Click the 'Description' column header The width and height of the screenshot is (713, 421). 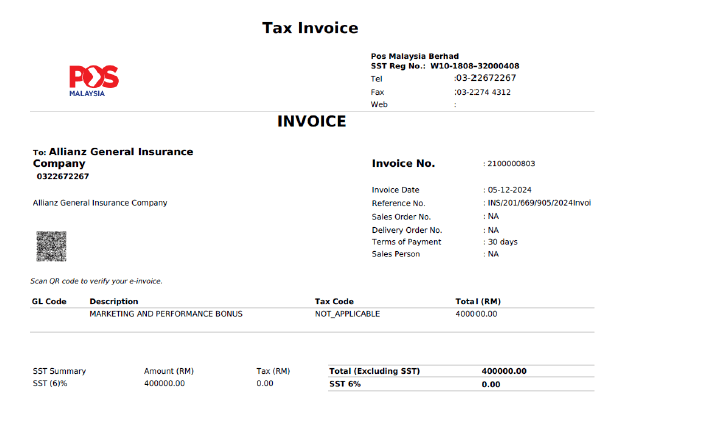click(114, 301)
